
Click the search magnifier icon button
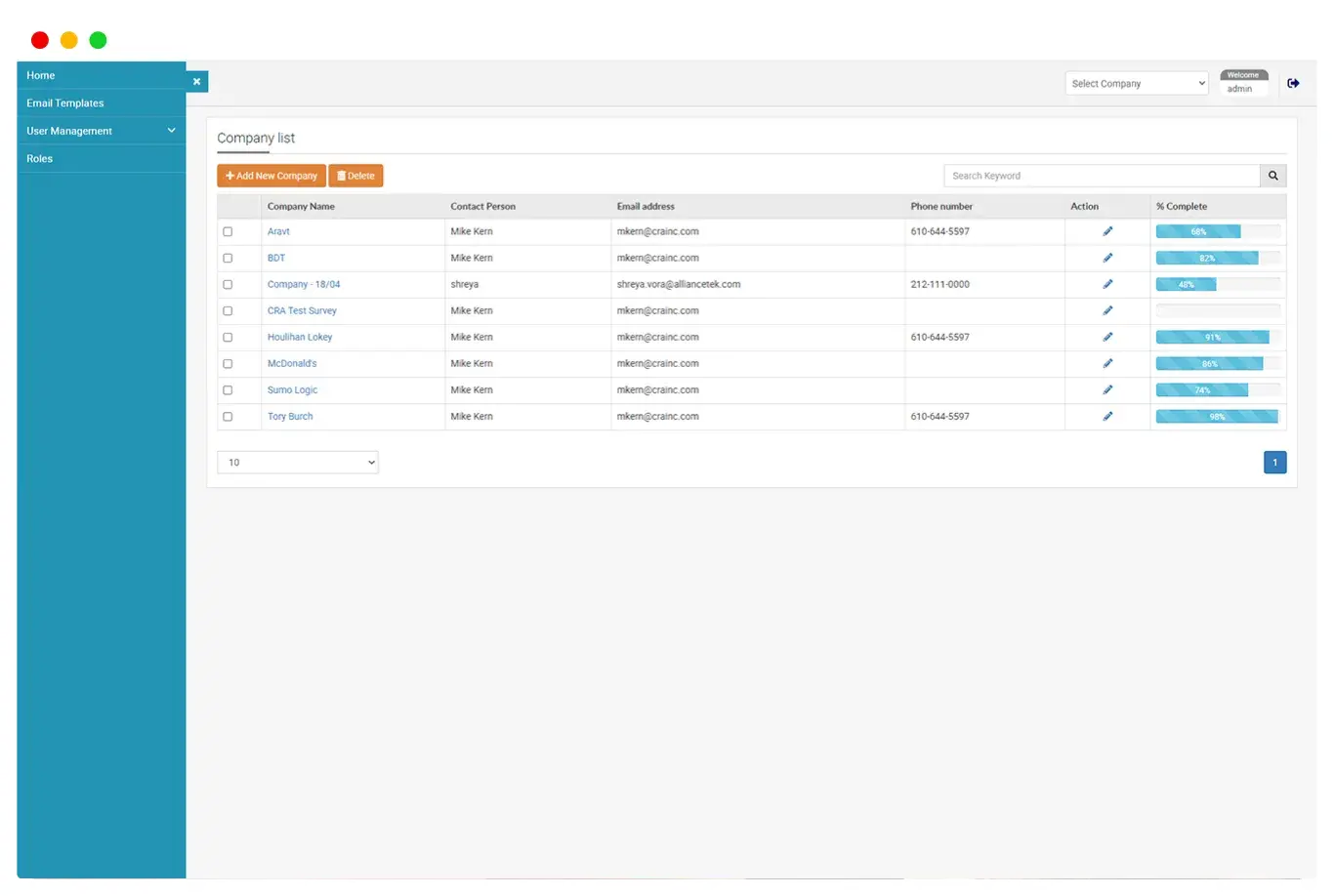1272,176
